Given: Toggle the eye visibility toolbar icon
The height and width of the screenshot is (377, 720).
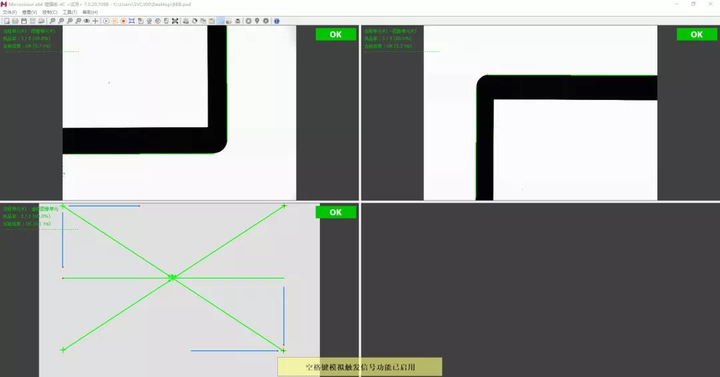Looking at the screenshot, I should coord(87,21).
